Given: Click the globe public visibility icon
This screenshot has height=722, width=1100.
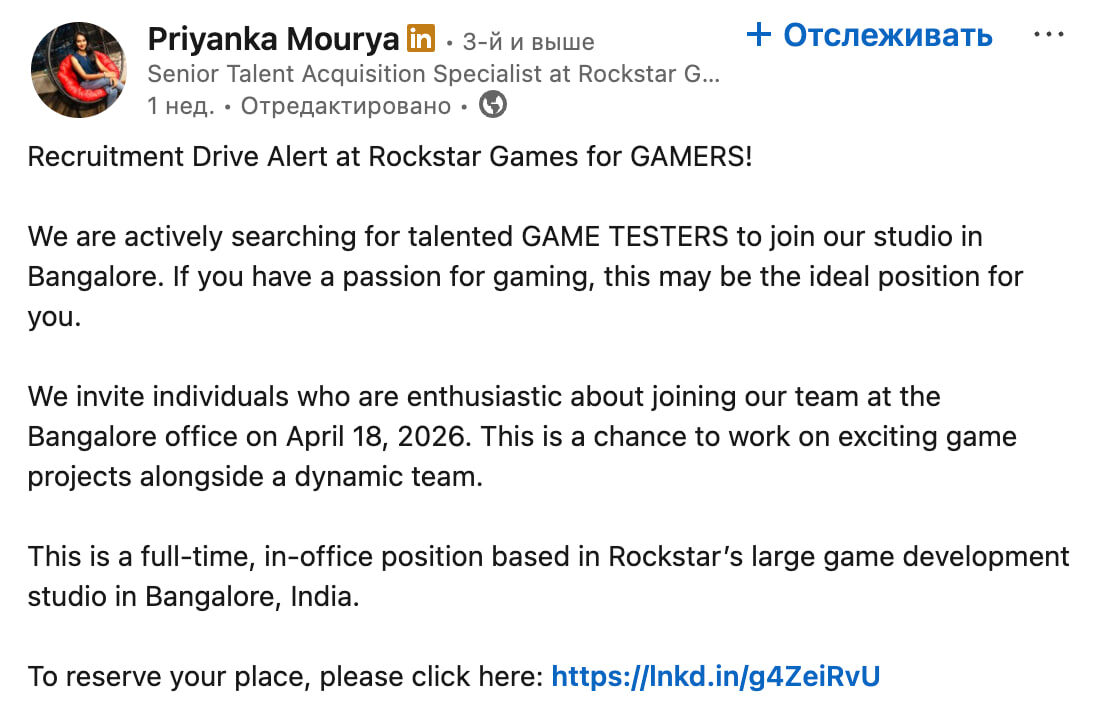Looking at the screenshot, I should (x=492, y=105).
